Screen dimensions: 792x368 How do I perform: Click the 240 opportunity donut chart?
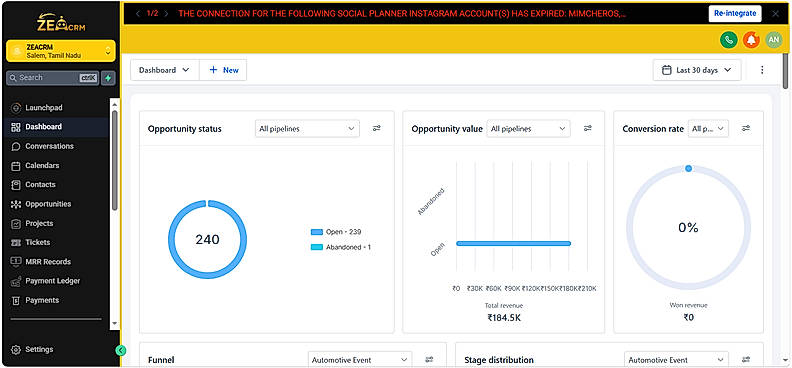pyautogui.click(x=208, y=239)
